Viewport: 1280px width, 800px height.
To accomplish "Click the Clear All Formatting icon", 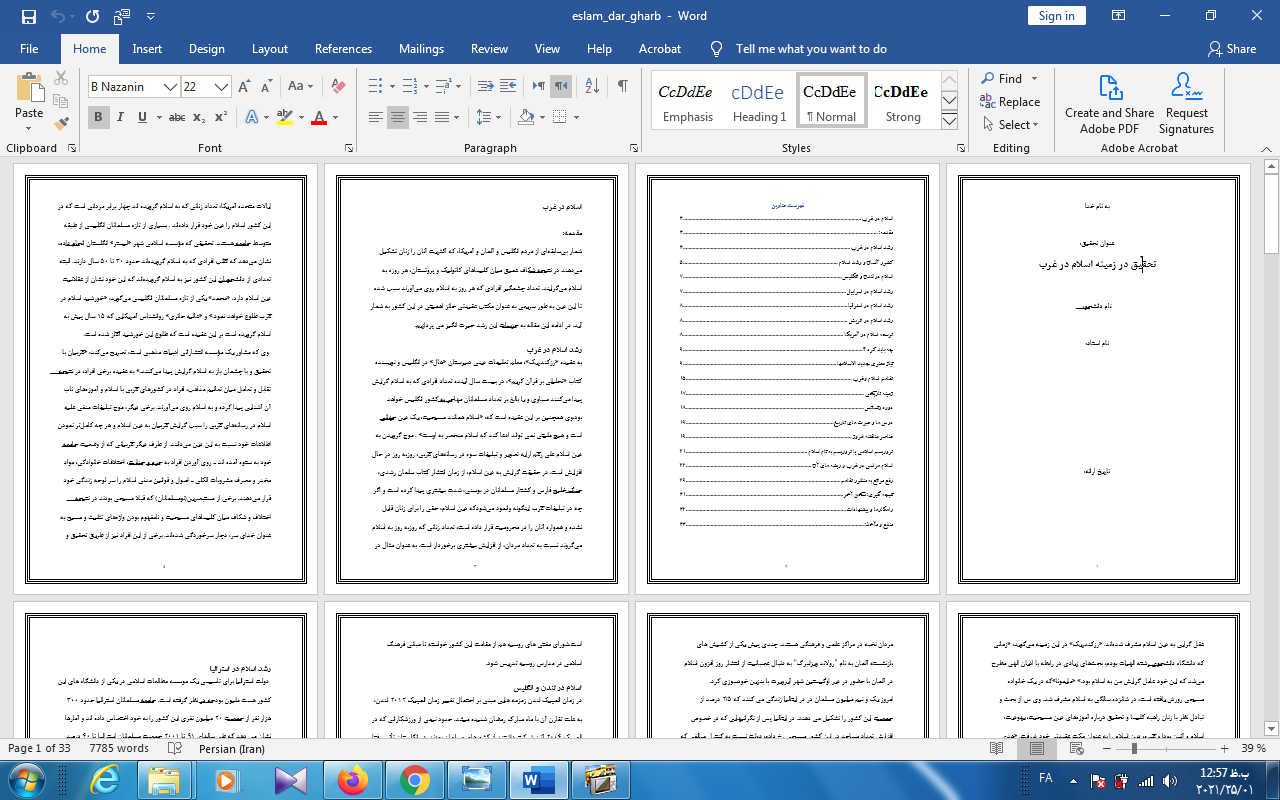I will [338, 87].
